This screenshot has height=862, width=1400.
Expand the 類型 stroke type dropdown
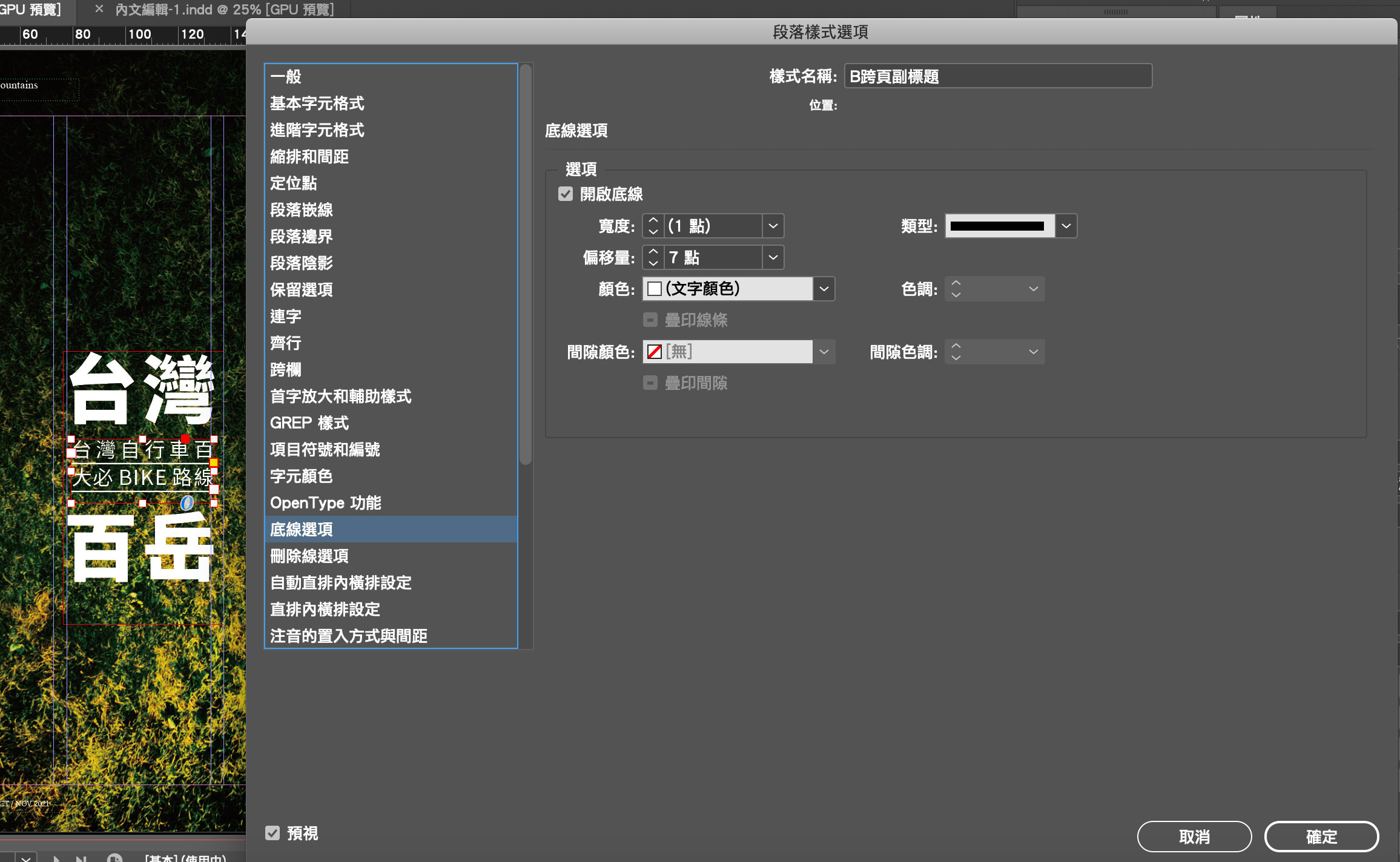pyautogui.click(x=1066, y=226)
